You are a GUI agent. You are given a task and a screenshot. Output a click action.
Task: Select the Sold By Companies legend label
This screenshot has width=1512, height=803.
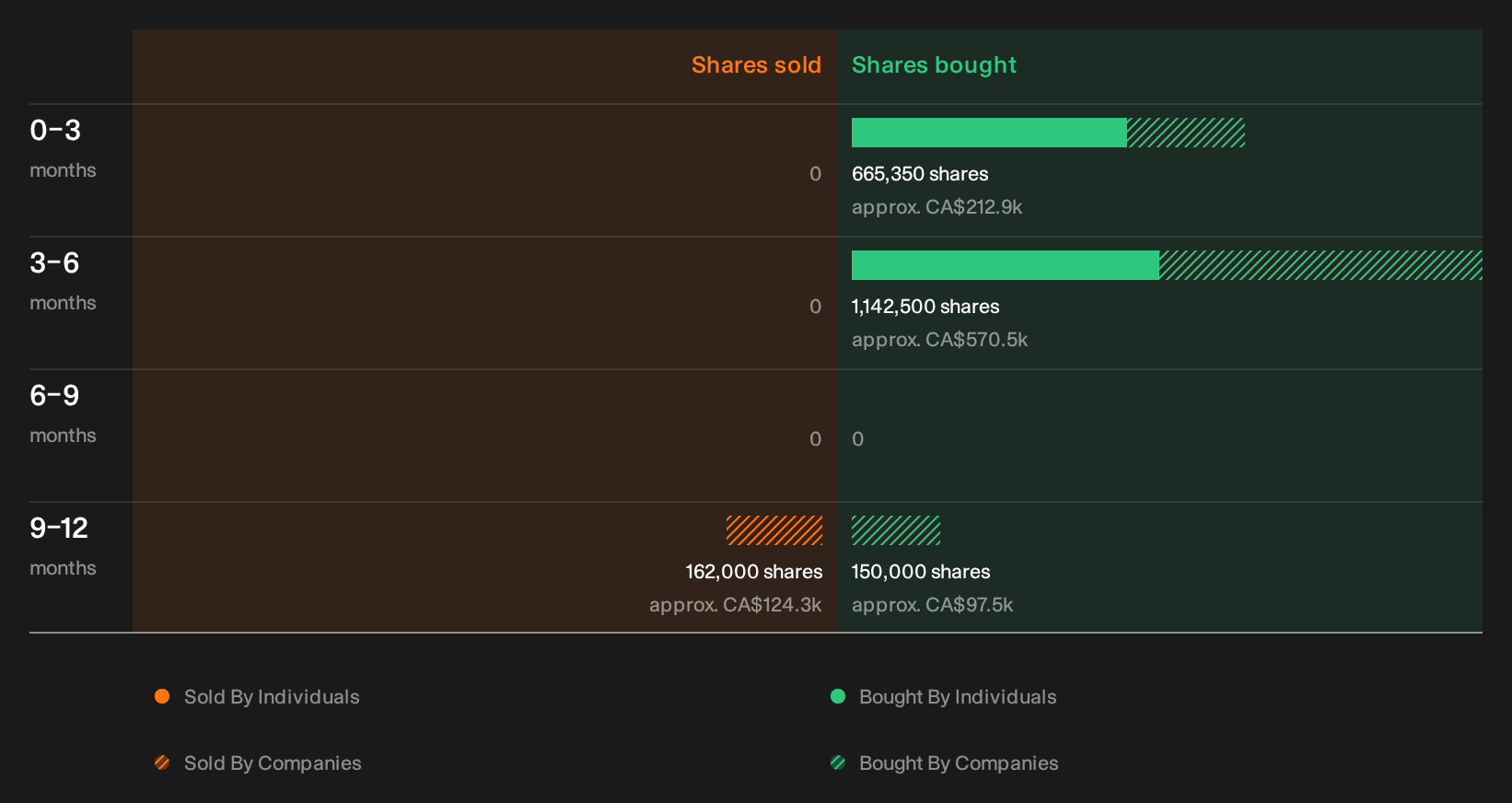click(273, 763)
